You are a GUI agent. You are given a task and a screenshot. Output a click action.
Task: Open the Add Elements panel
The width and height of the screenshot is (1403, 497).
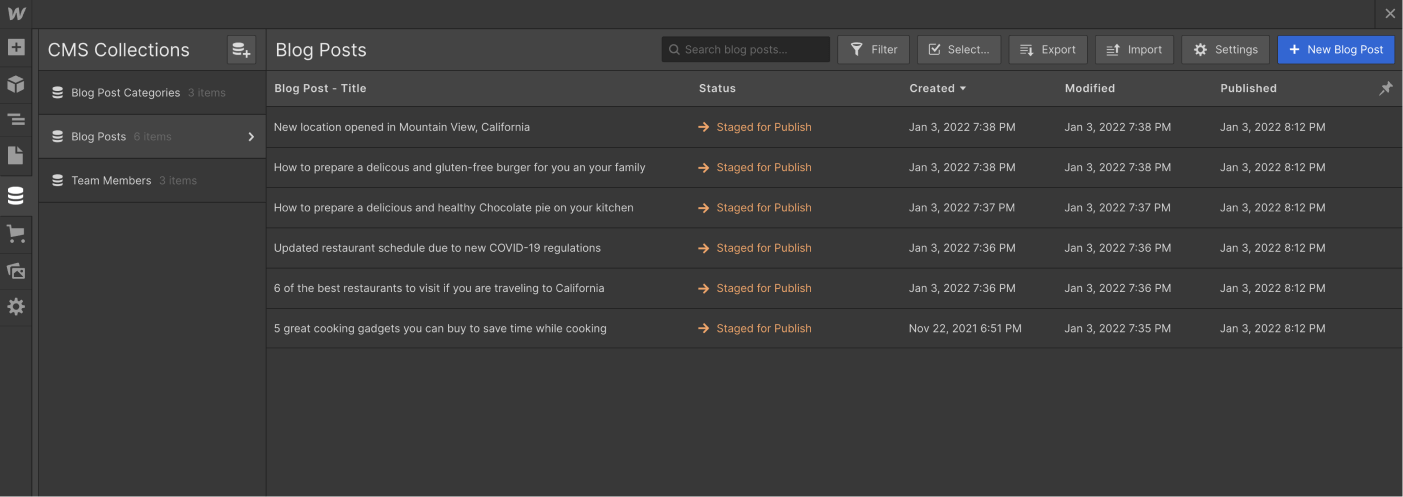(x=16, y=47)
